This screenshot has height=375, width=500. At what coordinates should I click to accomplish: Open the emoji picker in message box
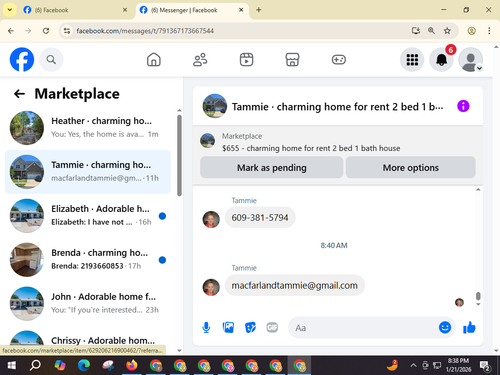(445, 328)
